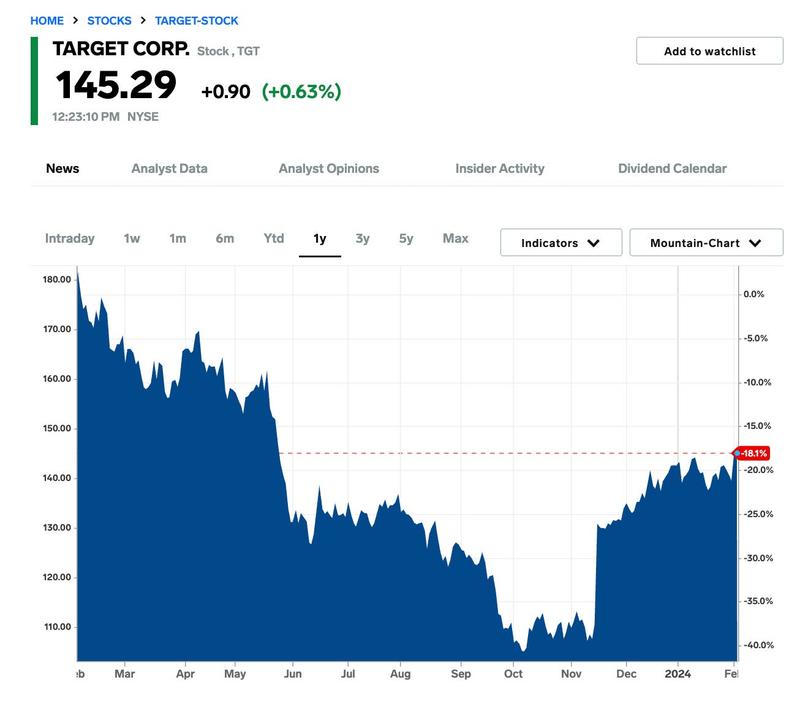This screenshot has height=701, width=800.
Task: Select the 5y chart range
Action: click(x=406, y=239)
